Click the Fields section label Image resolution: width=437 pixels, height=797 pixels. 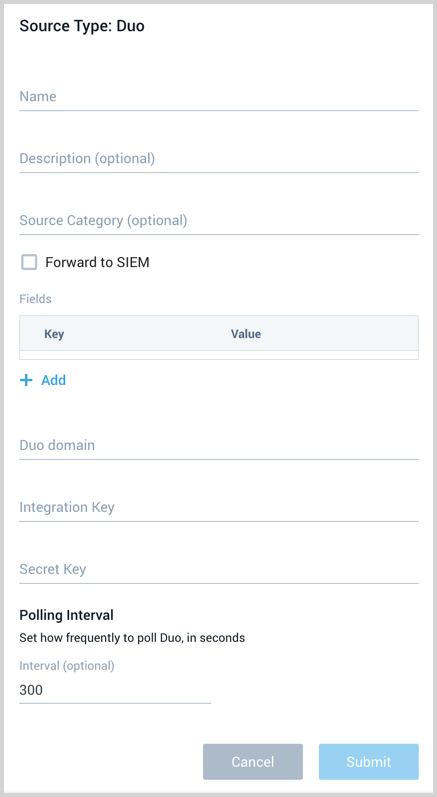pyautogui.click(x=36, y=299)
